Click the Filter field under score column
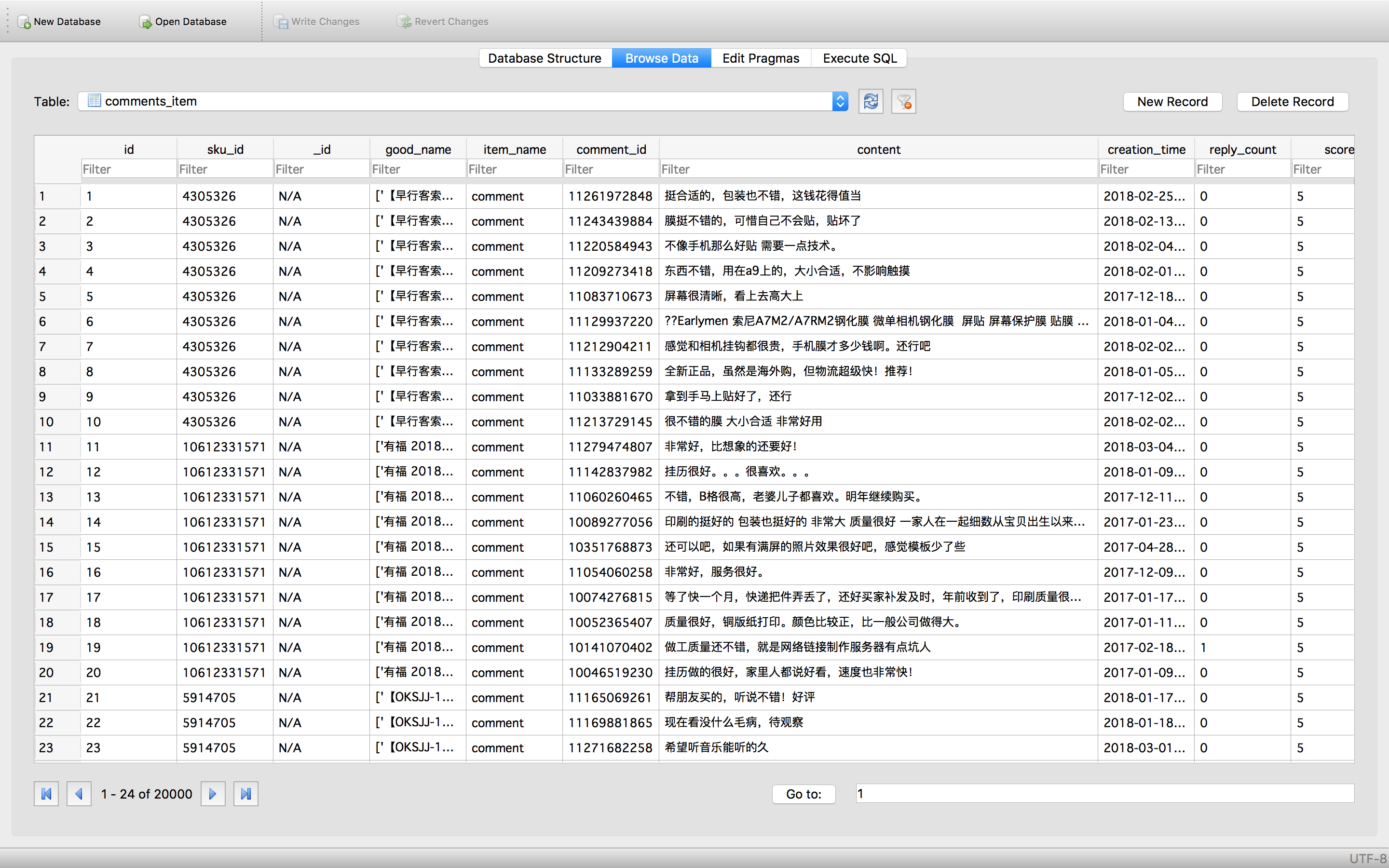Screen dimensions: 1389x868 1323,169
